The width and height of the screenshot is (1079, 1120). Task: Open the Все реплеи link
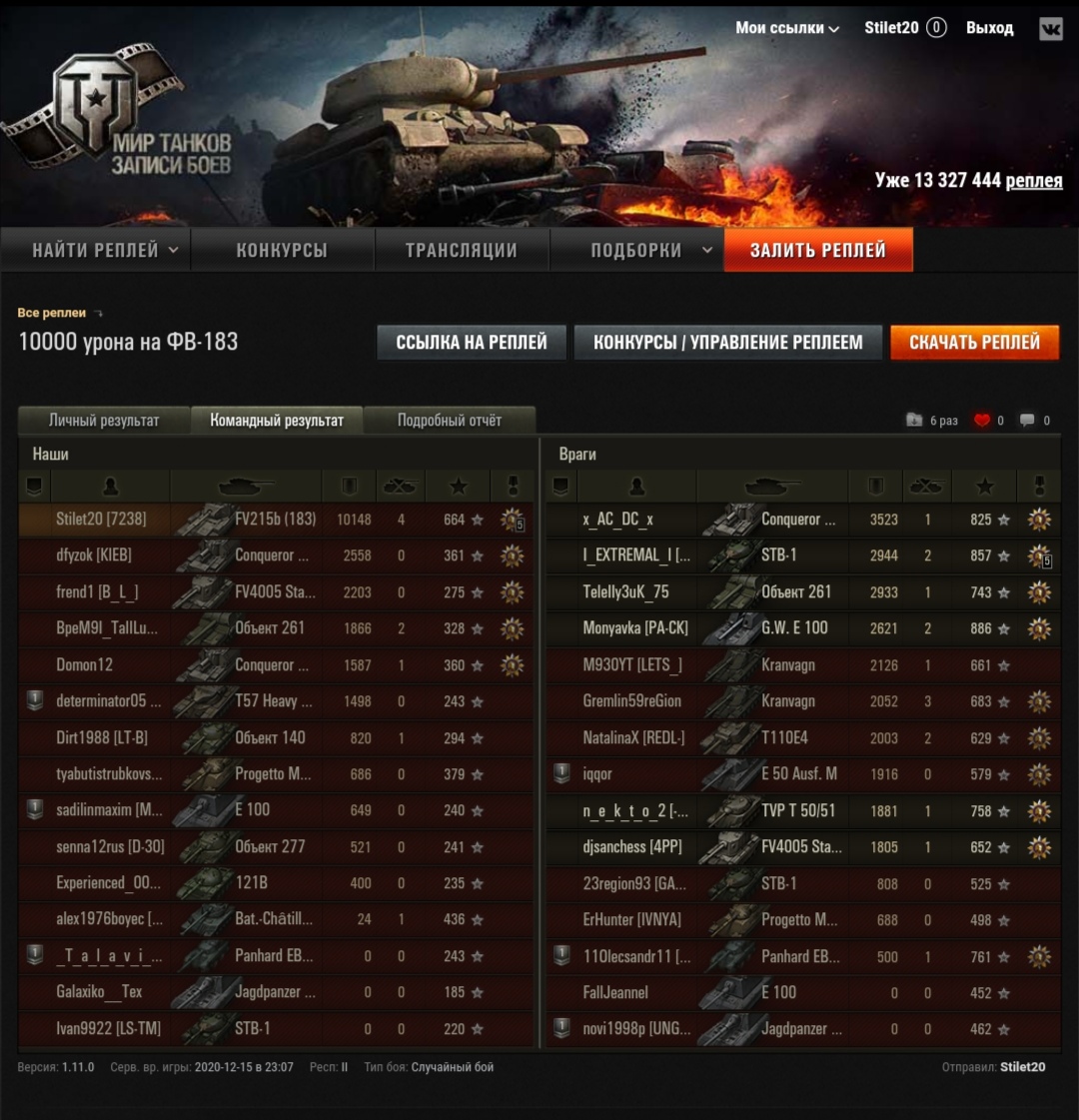click(51, 313)
